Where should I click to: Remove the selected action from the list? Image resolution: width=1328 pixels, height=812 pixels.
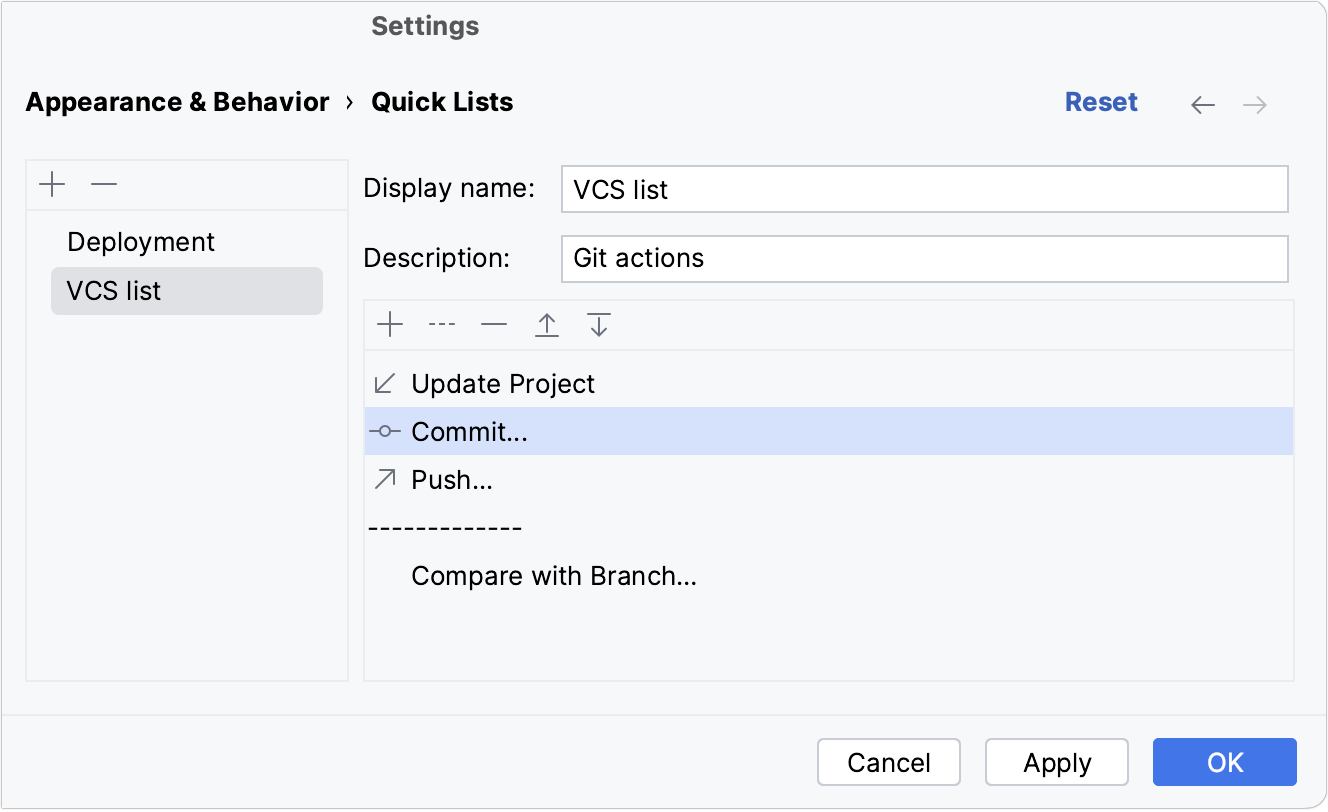(x=493, y=324)
